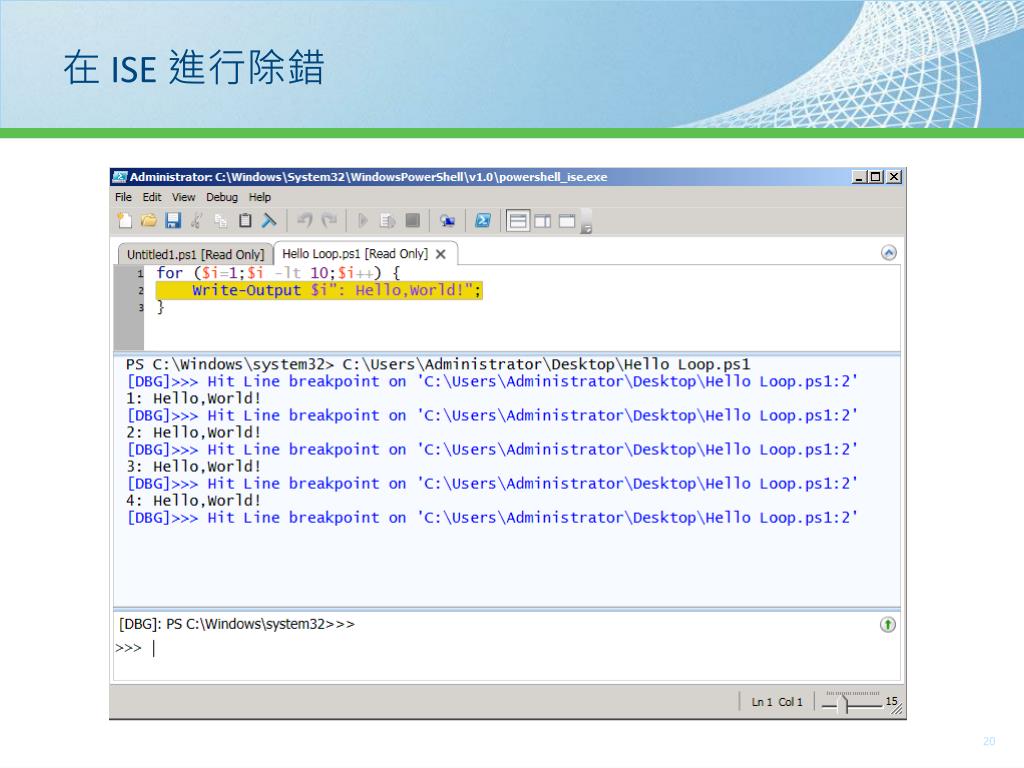Click the Paste clipboard icon
The image size is (1024, 768).
click(x=245, y=221)
